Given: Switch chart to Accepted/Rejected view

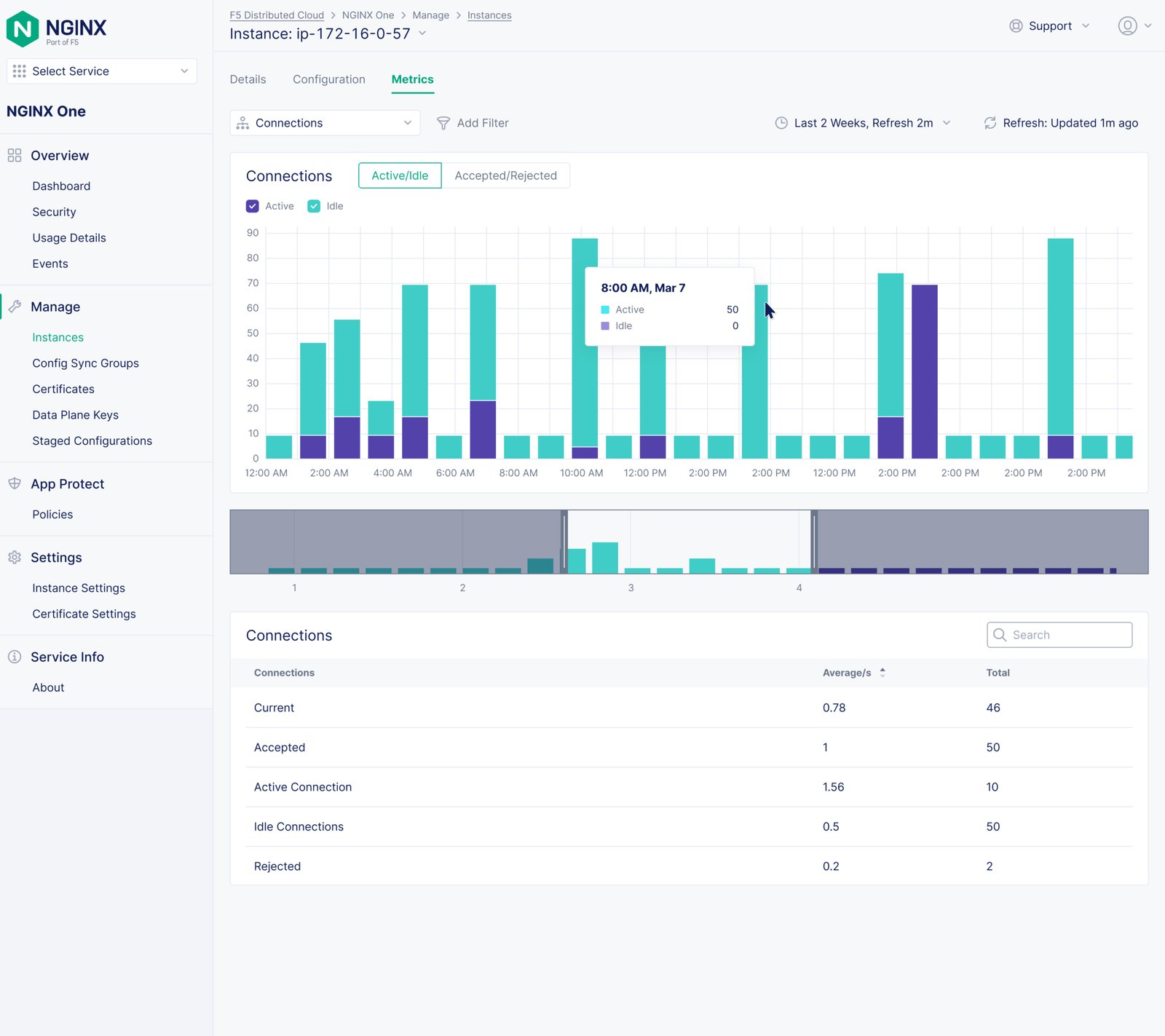Looking at the screenshot, I should [x=505, y=175].
